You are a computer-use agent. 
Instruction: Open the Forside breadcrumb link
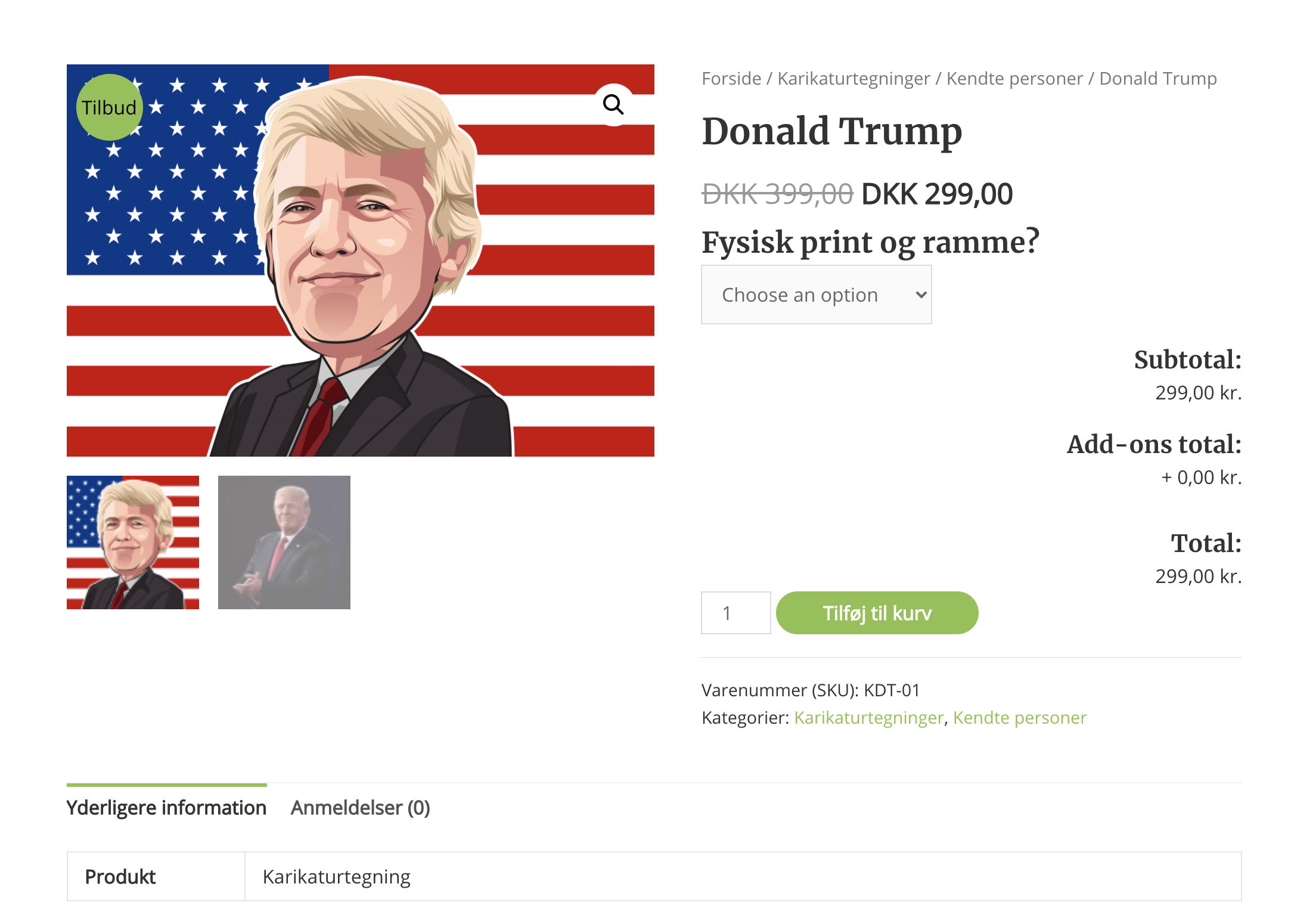point(731,79)
